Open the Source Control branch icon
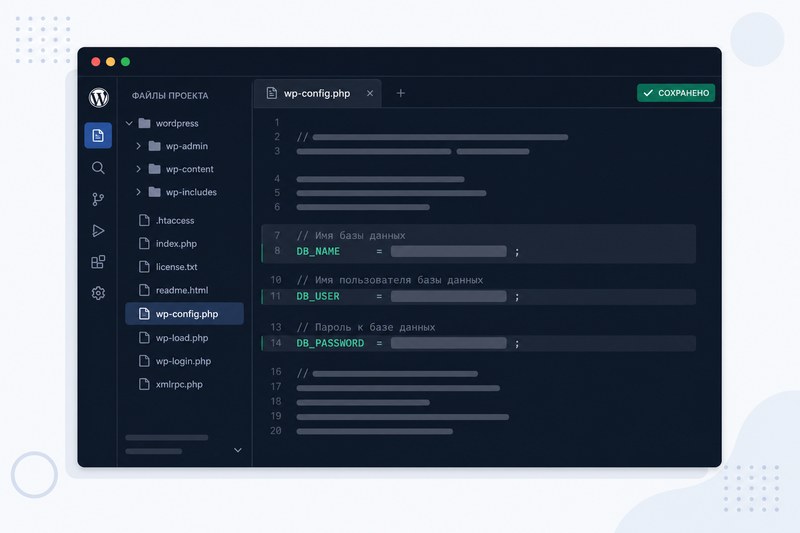 click(98, 199)
